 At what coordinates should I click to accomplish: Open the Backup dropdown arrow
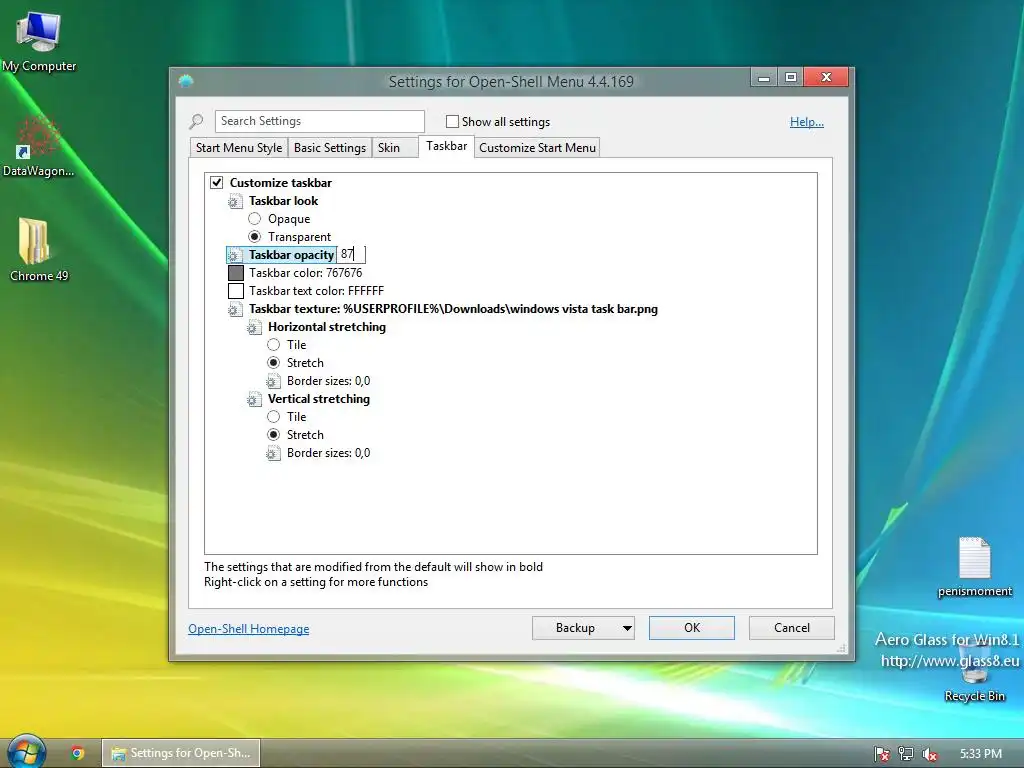(627, 628)
